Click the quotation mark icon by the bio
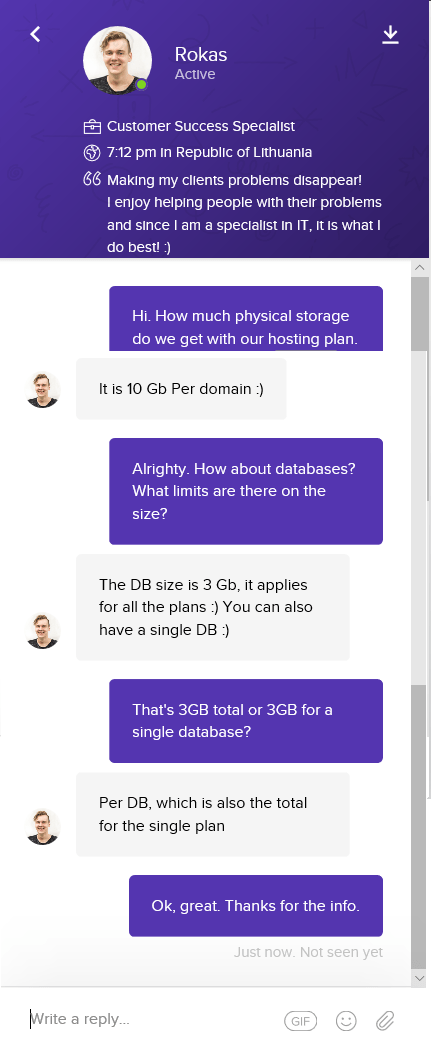 pyautogui.click(x=92, y=179)
